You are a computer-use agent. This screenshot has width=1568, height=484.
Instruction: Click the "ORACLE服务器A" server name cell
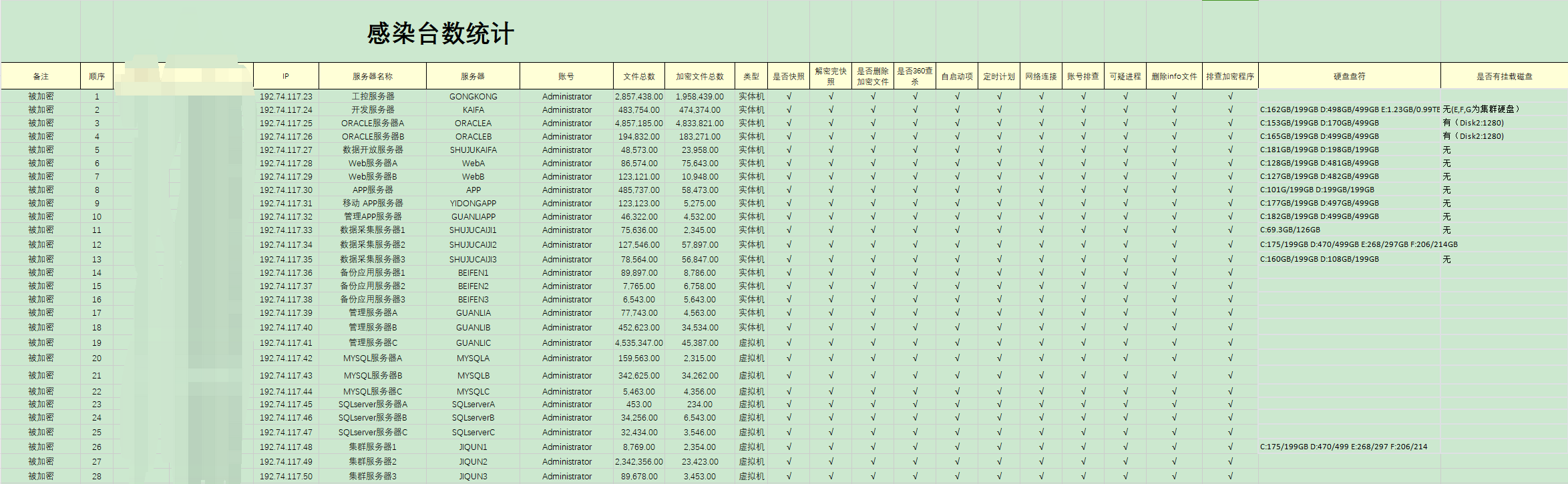tap(372, 124)
